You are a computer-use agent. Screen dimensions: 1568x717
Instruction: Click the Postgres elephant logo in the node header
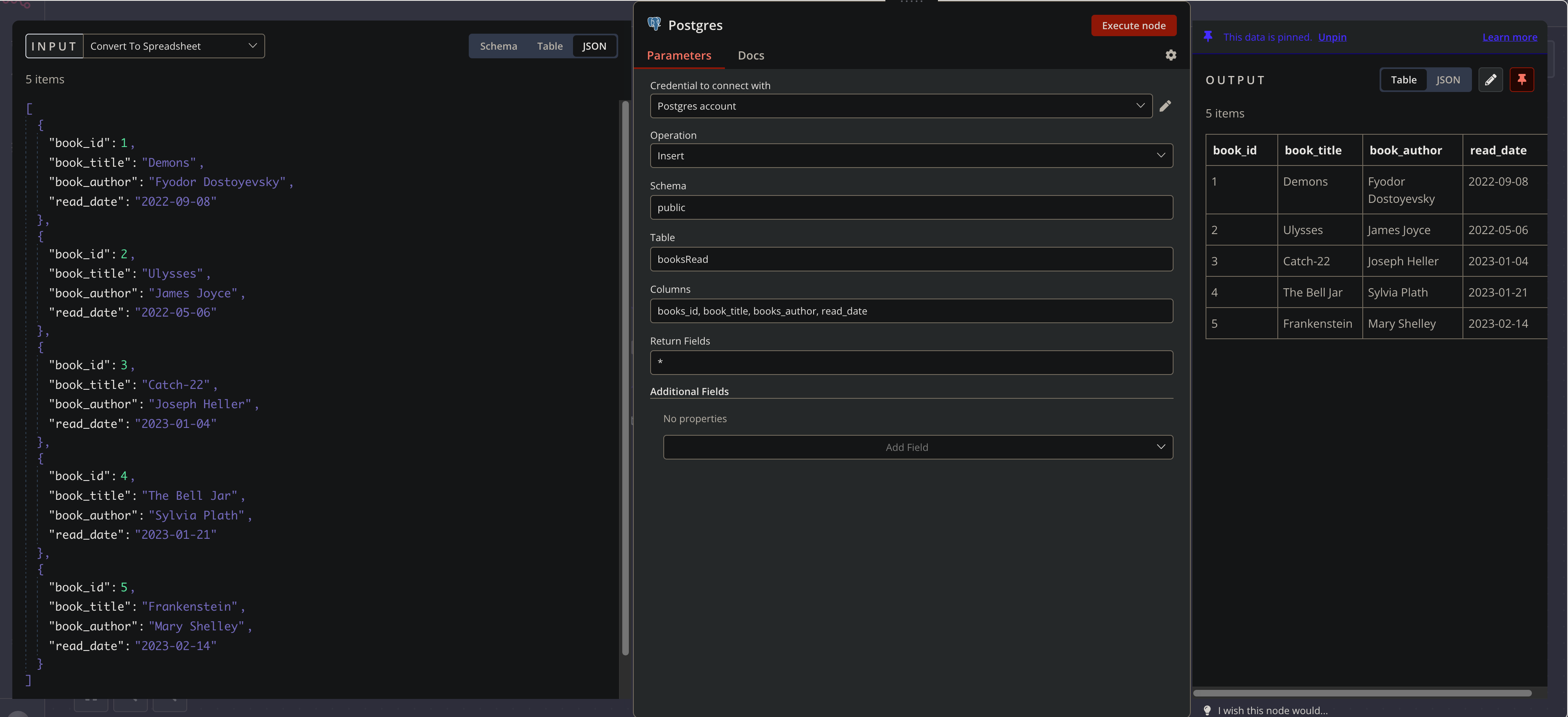(654, 24)
